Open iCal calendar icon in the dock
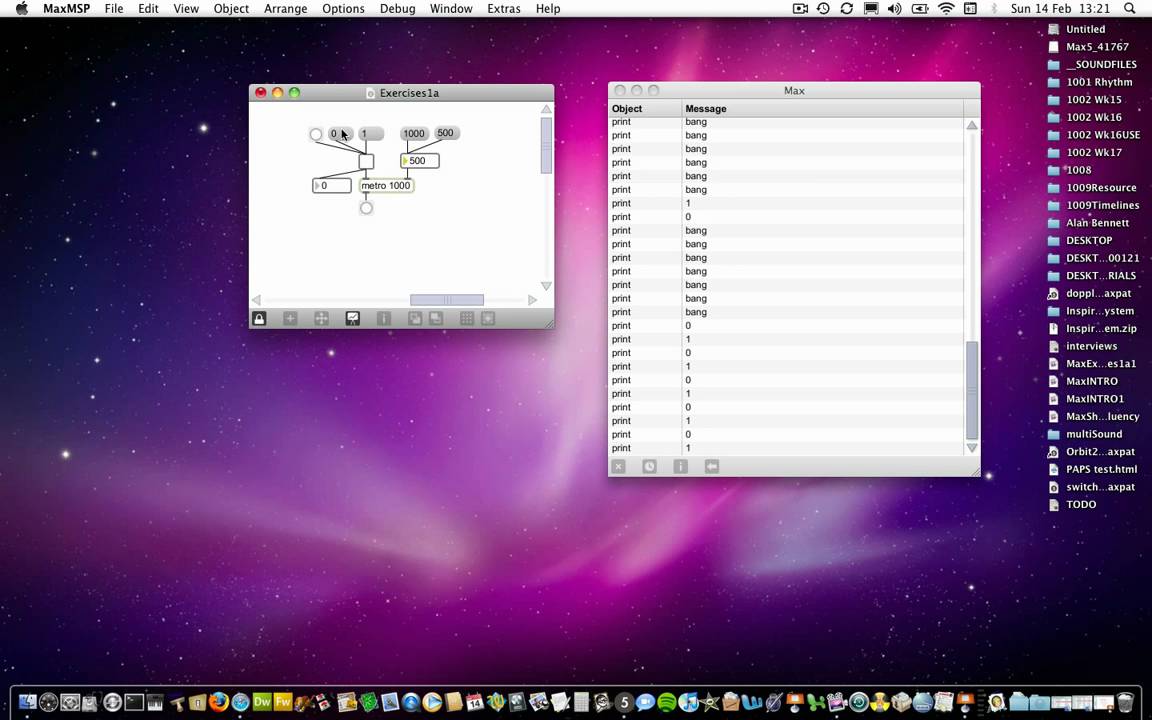This screenshot has width=1152, height=720. [x=475, y=702]
